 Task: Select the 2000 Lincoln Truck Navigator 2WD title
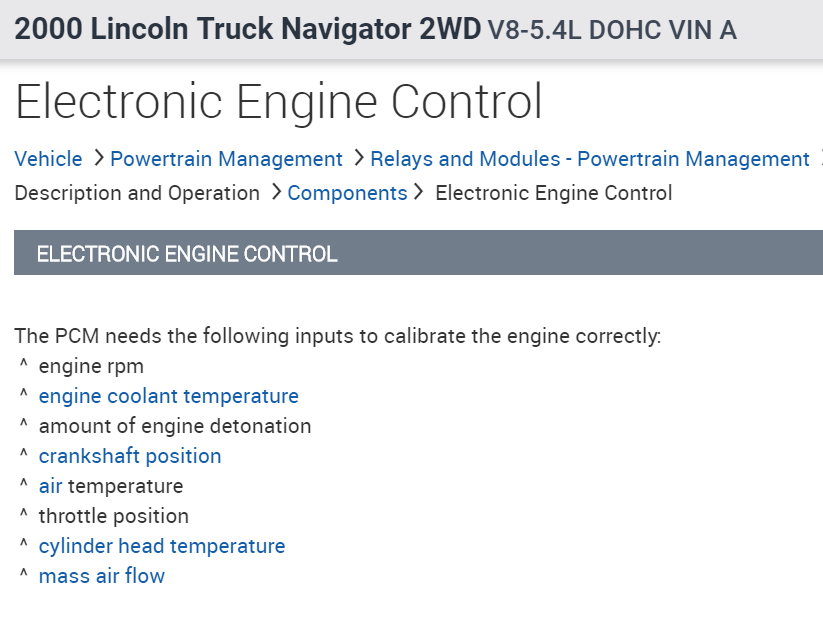pyautogui.click(x=246, y=29)
